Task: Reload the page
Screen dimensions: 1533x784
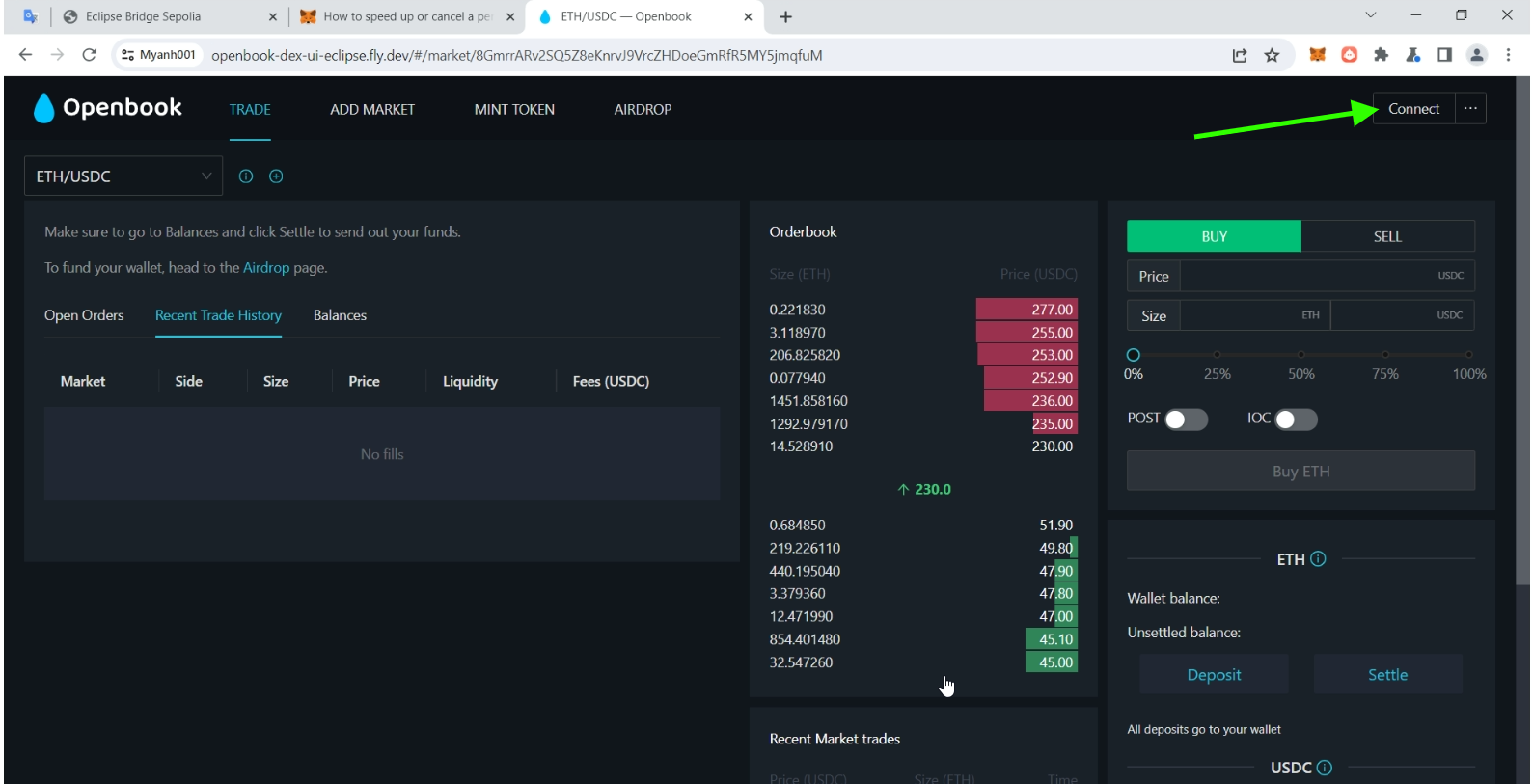Action: (x=89, y=55)
